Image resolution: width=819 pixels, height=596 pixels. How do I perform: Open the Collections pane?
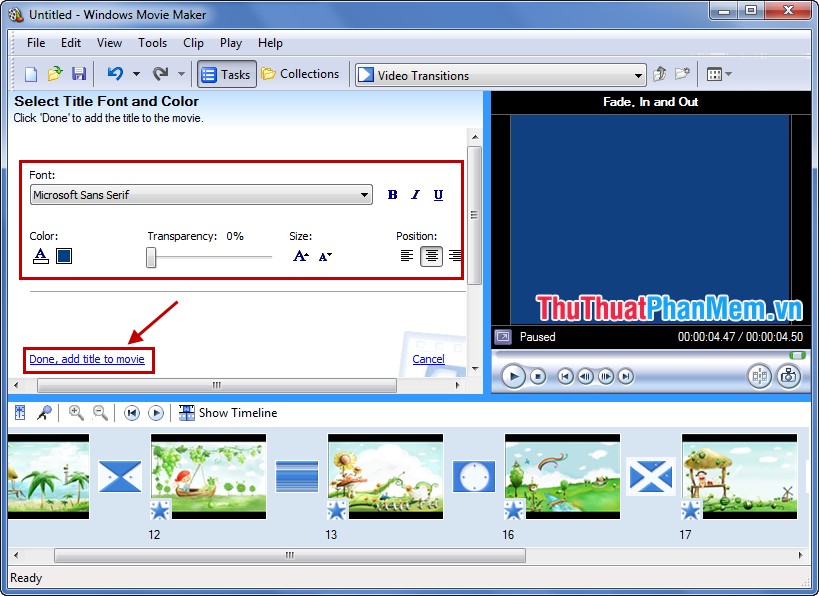pos(301,73)
